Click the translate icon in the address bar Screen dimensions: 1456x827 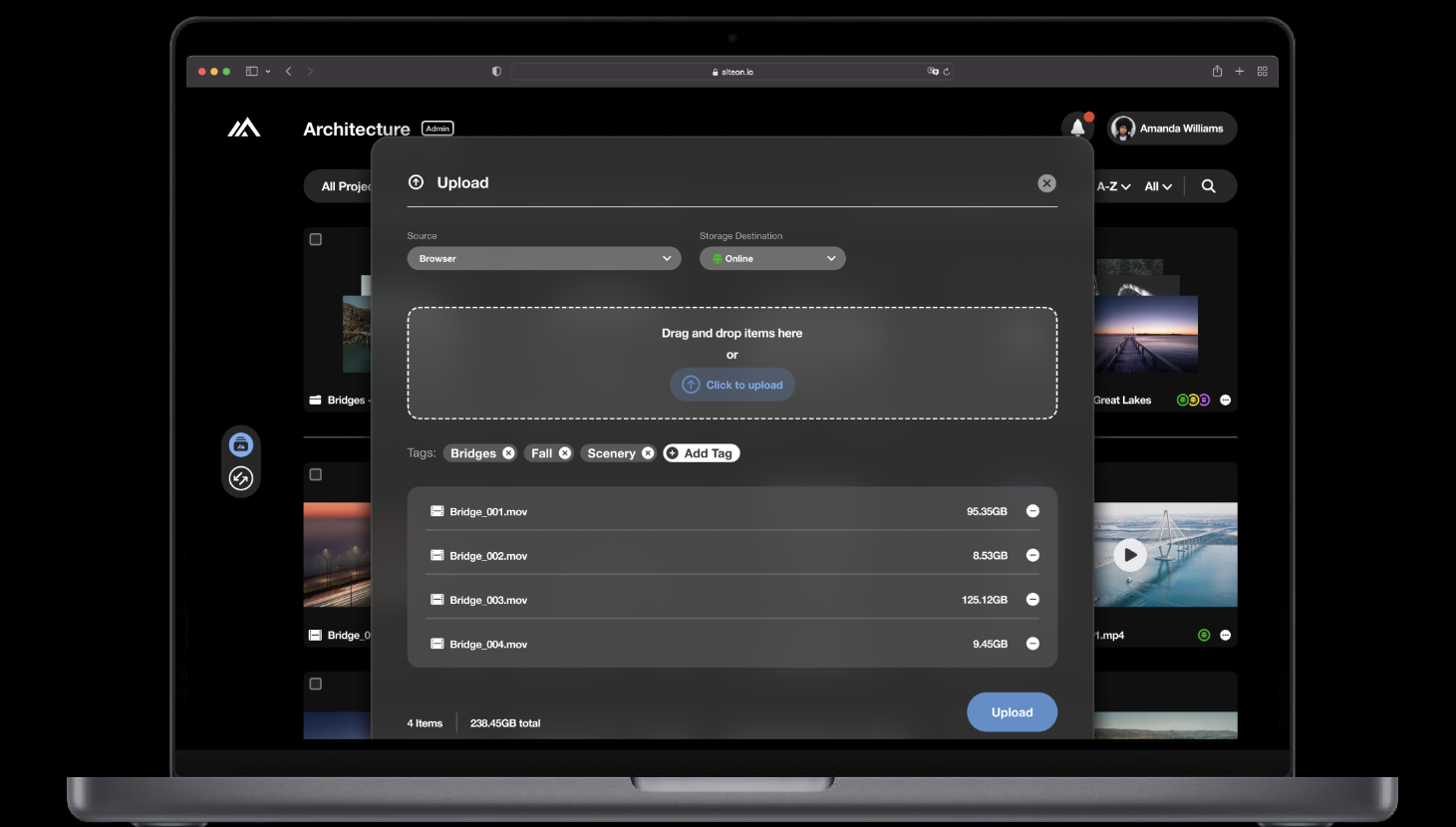coord(933,72)
